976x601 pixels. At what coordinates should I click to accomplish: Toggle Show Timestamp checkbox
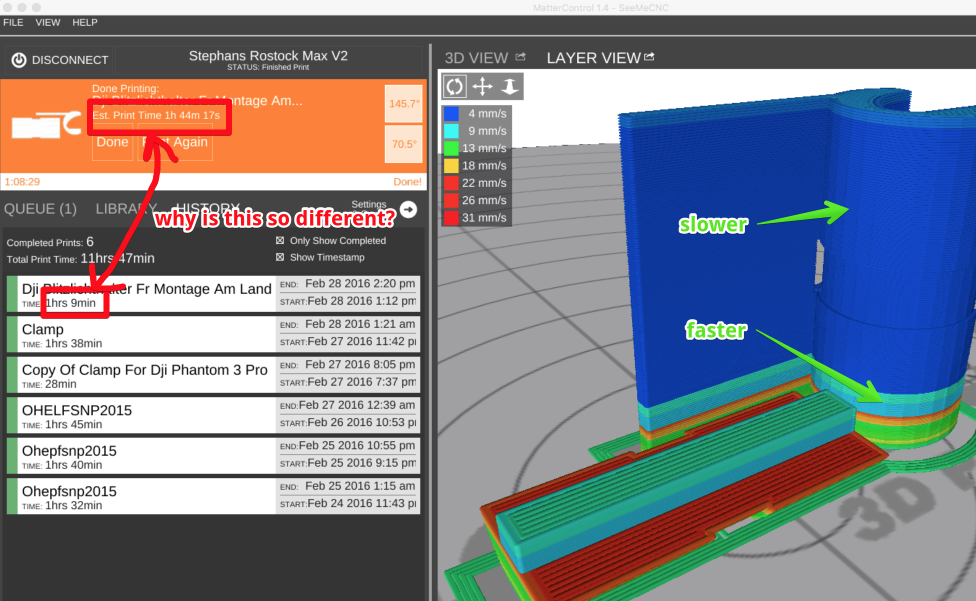click(x=280, y=257)
